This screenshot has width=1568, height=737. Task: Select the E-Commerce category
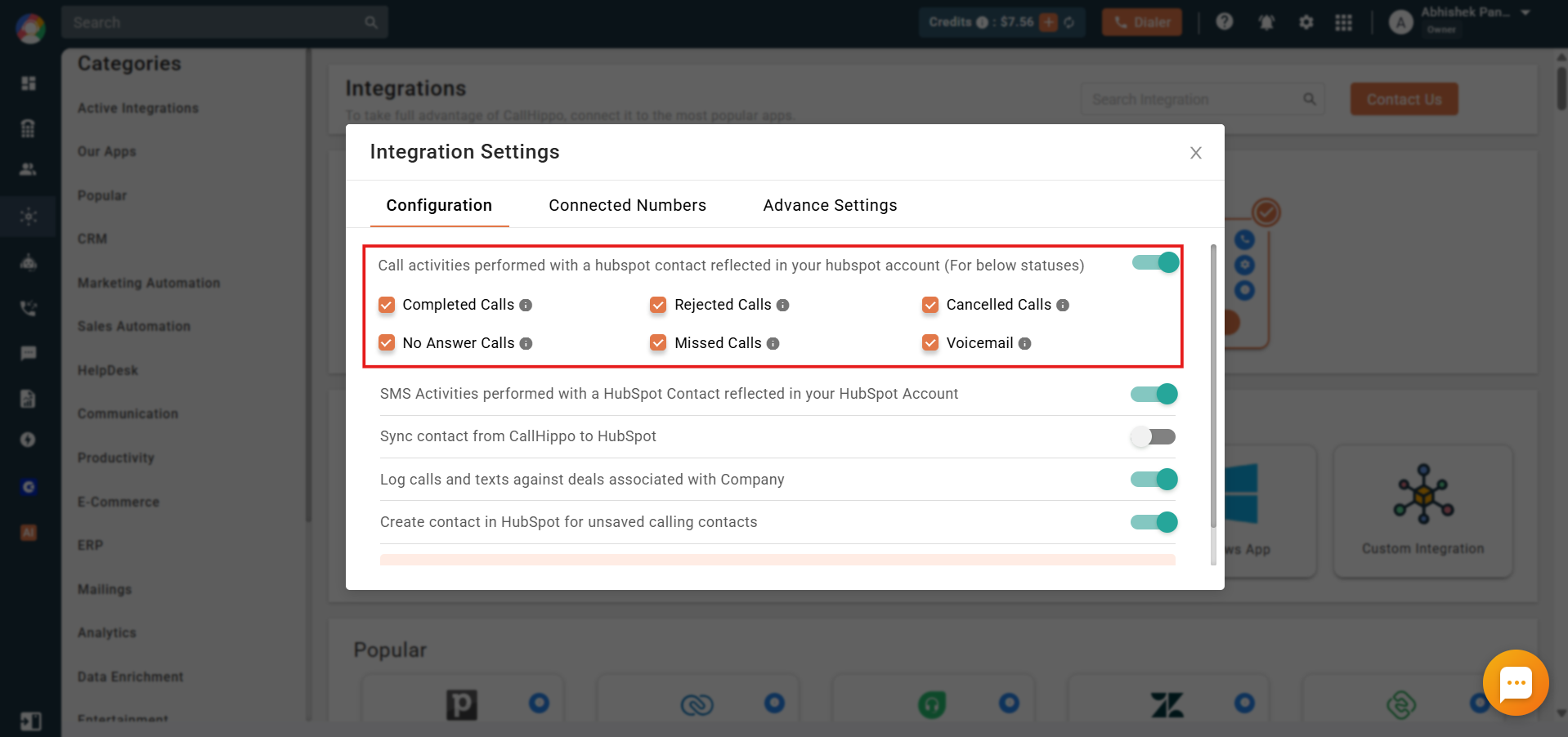pyautogui.click(x=119, y=502)
